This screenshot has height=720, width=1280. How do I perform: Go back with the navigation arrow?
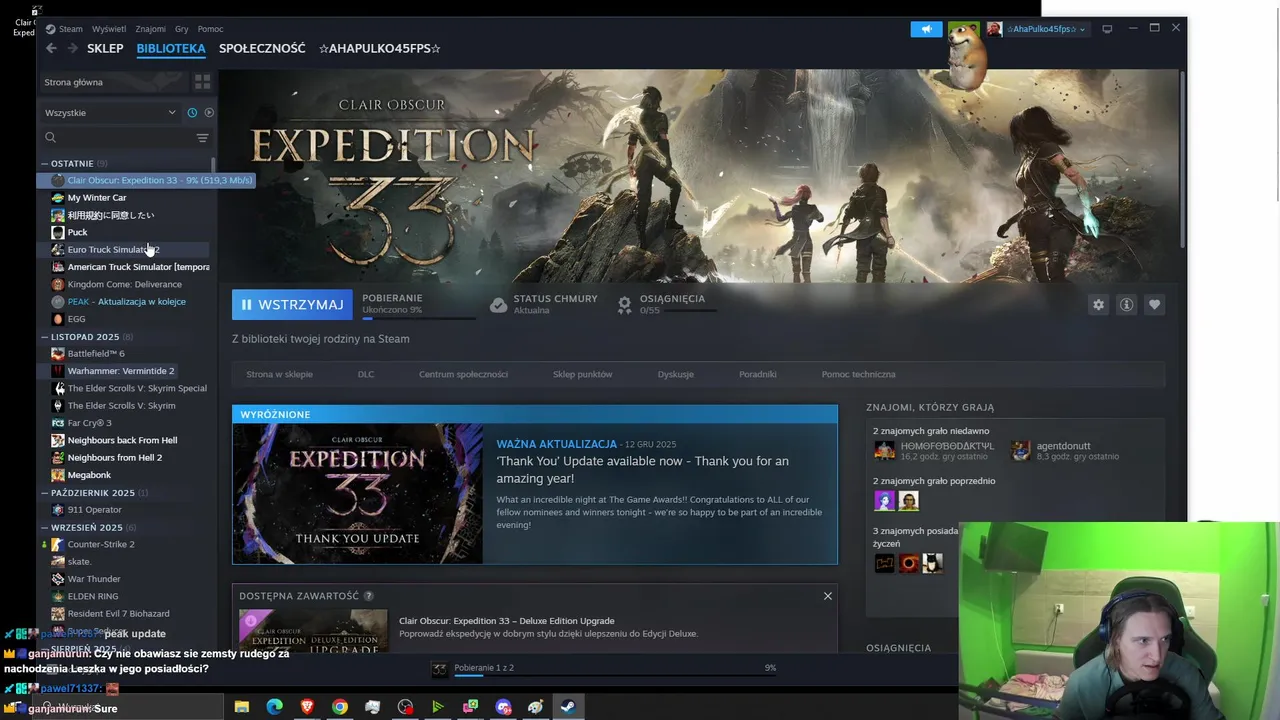[x=52, y=48]
